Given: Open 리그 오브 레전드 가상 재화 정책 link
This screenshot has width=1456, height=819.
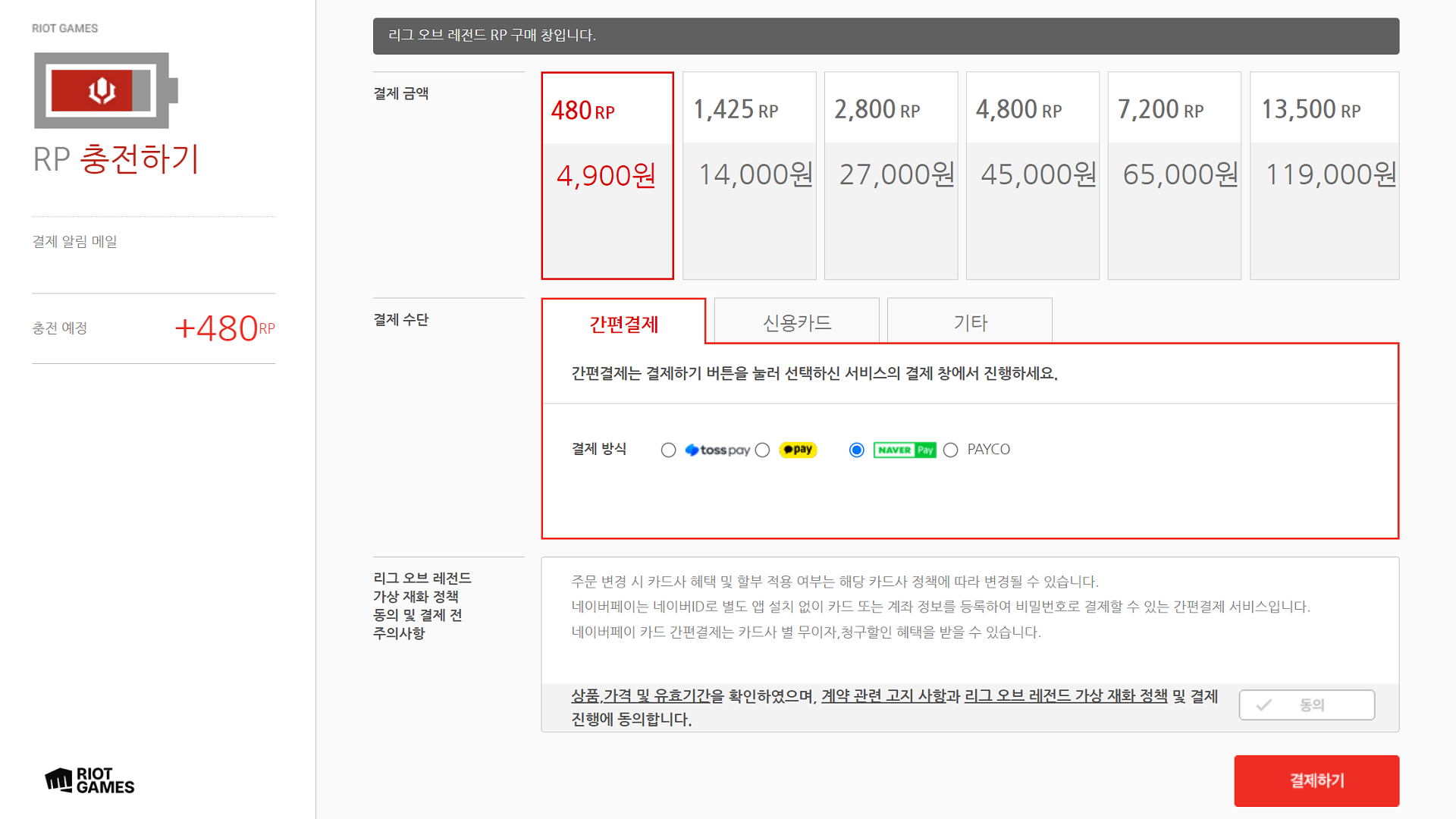Looking at the screenshot, I should pos(1065,696).
